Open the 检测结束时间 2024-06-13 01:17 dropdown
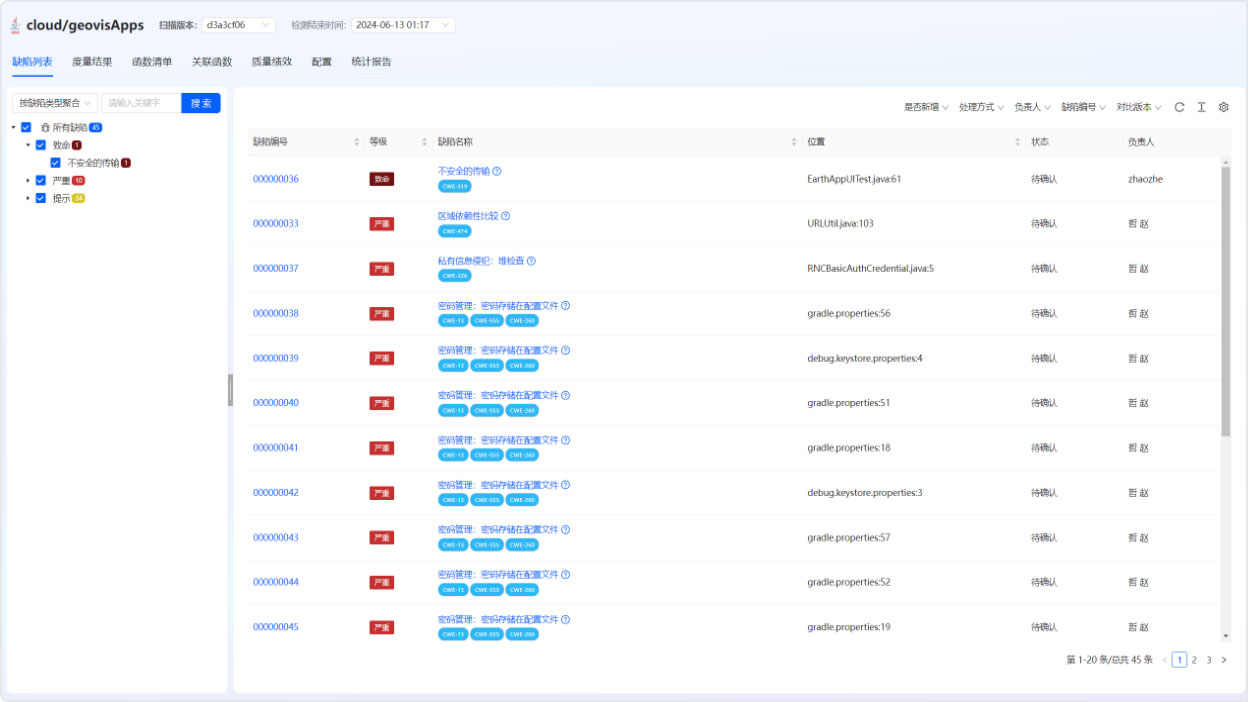Image resolution: width=1248 pixels, height=702 pixels. tap(403, 25)
